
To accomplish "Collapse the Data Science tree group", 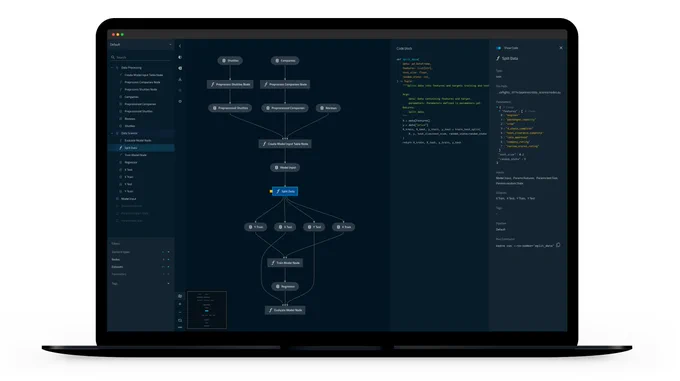I will coord(112,133).
